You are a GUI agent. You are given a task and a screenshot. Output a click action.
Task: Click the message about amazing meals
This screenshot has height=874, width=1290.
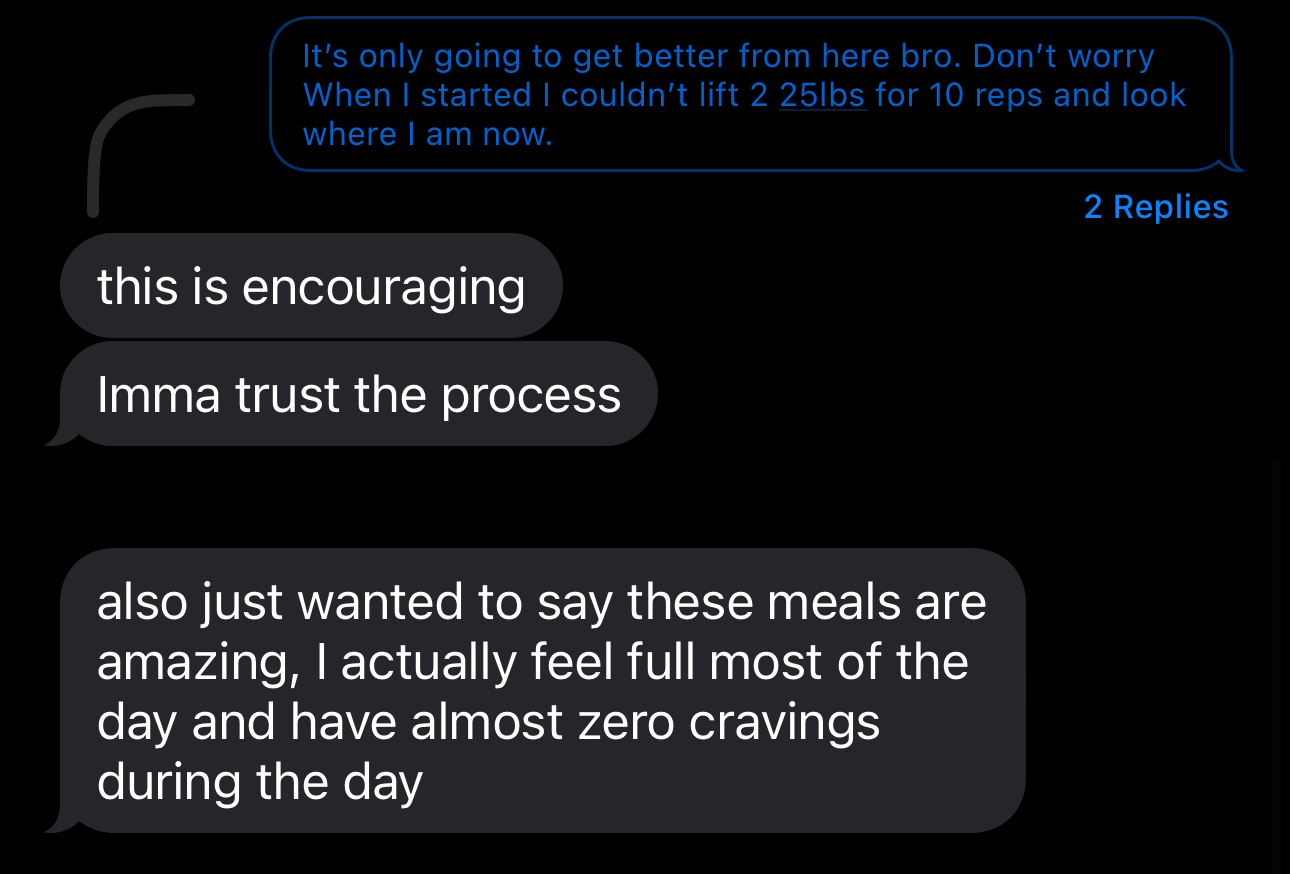tap(543, 690)
